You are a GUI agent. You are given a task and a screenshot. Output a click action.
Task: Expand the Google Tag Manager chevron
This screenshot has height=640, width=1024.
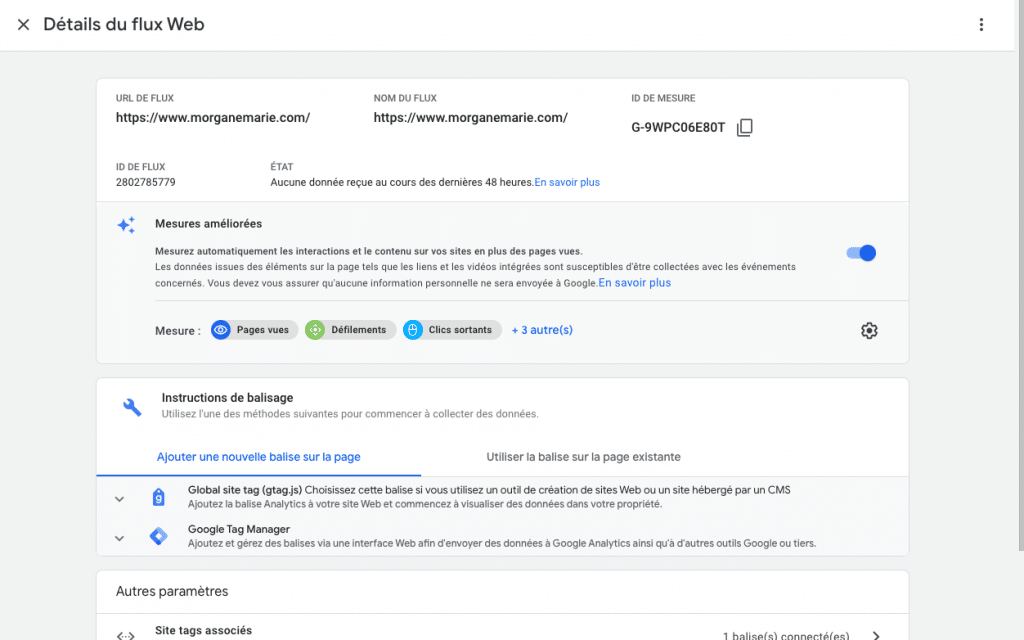point(119,538)
